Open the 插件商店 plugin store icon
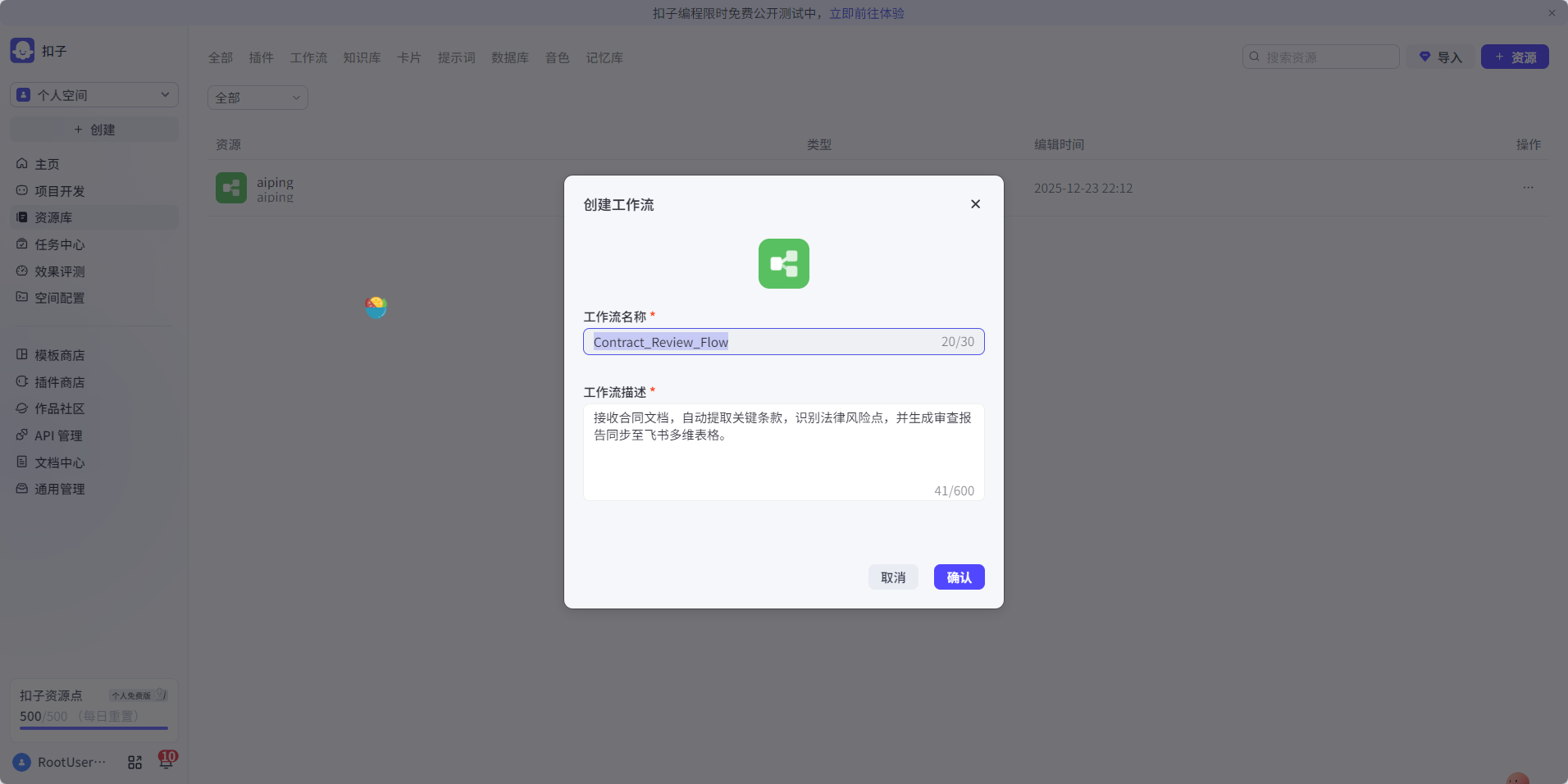 coord(23,381)
